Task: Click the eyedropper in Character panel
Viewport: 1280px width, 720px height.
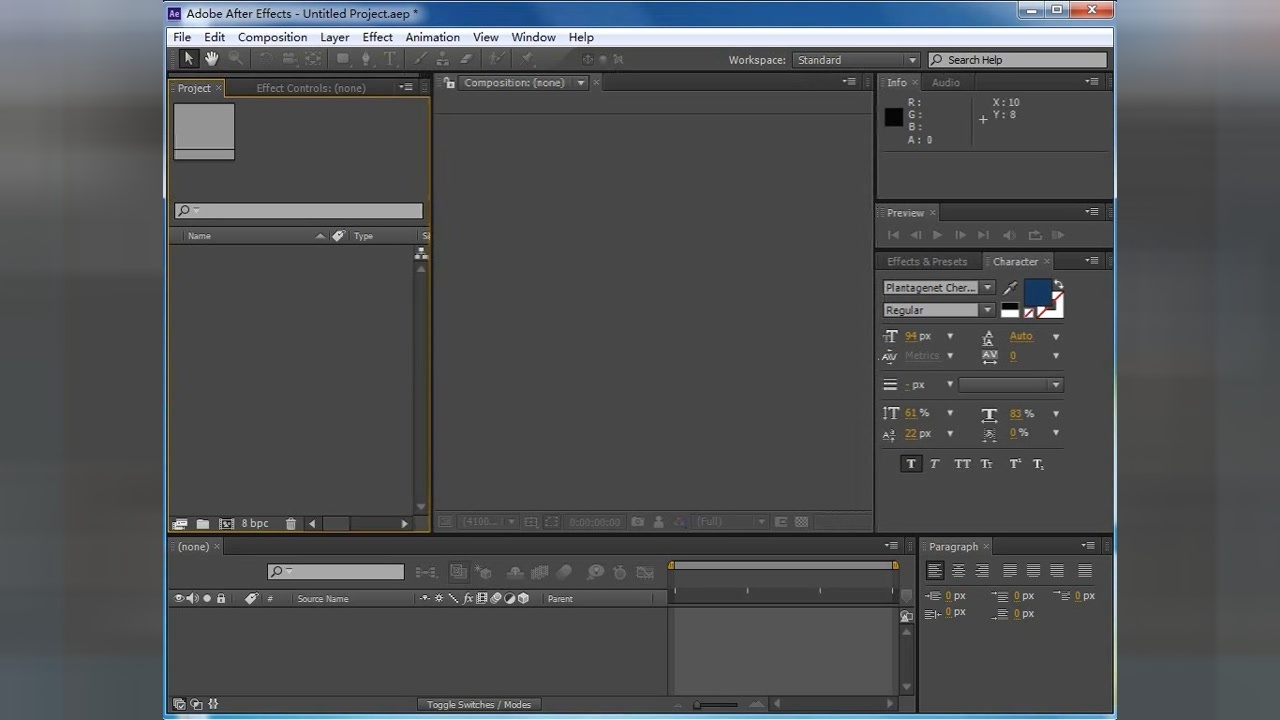Action: 1010,288
